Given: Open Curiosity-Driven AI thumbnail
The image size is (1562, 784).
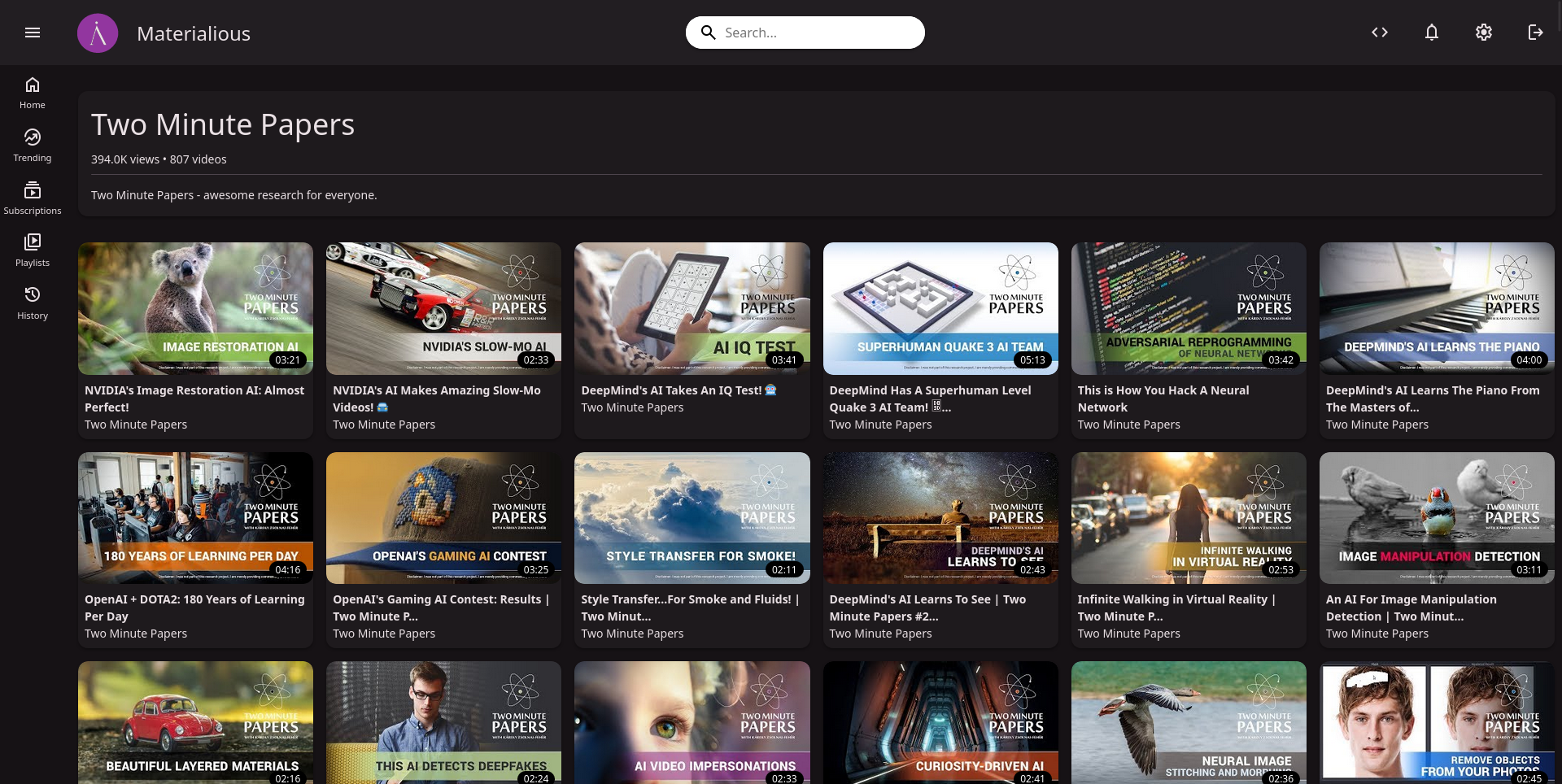Looking at the screenshot, I should tap(940, 723).
